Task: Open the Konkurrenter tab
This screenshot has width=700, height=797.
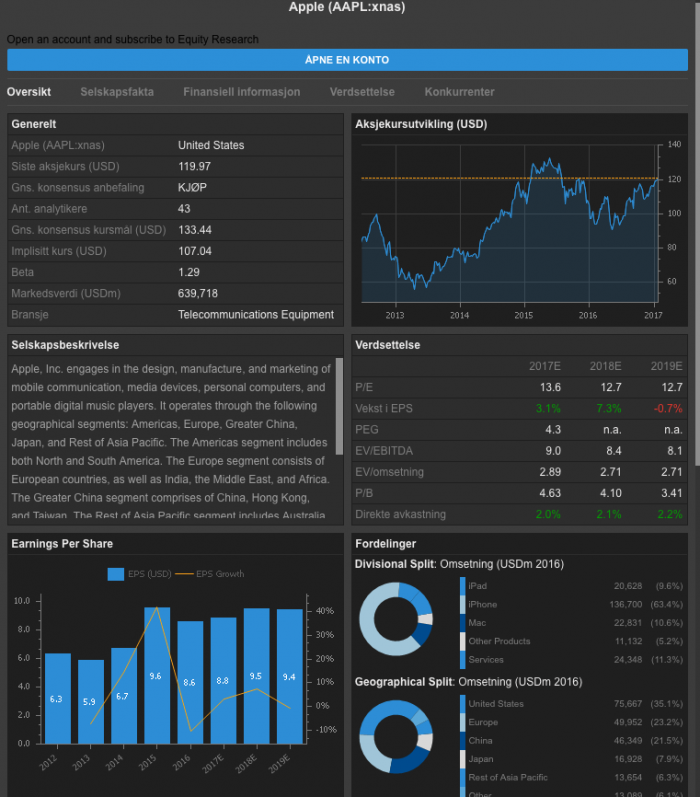Action: click(460, 92)
